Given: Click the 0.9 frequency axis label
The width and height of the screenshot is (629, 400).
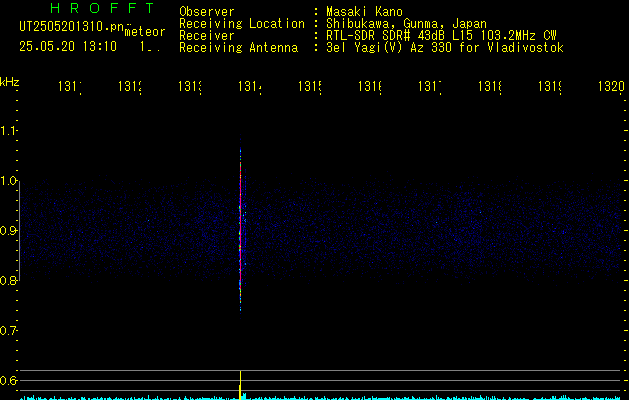Looking at the screenshot, I should pyautogui.click(x=9, y=231).
